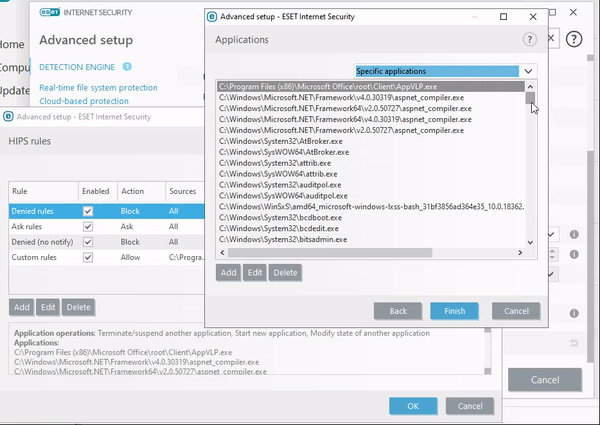Image resolution: width=600 pixels, height=425 pixels.
Task: Click the vertical scrollbar thumb in applications list
Action: (530, 98)
